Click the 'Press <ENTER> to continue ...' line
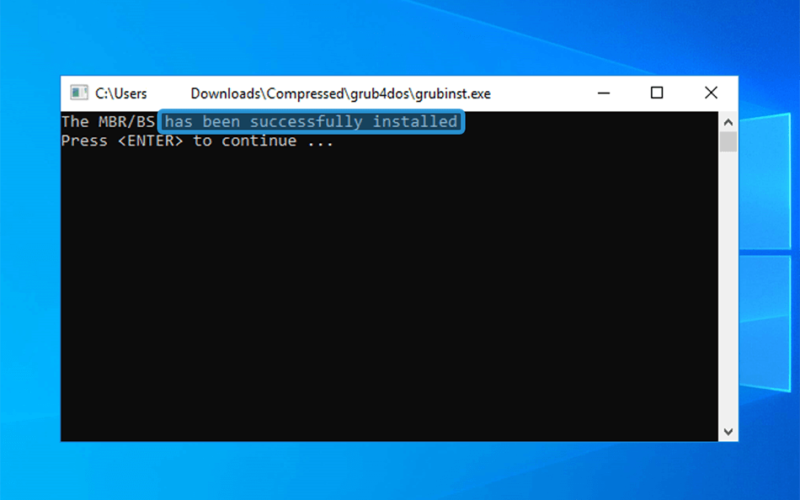Image resolution: width=800 pixels, height=500 pixels. coord(197,141)
